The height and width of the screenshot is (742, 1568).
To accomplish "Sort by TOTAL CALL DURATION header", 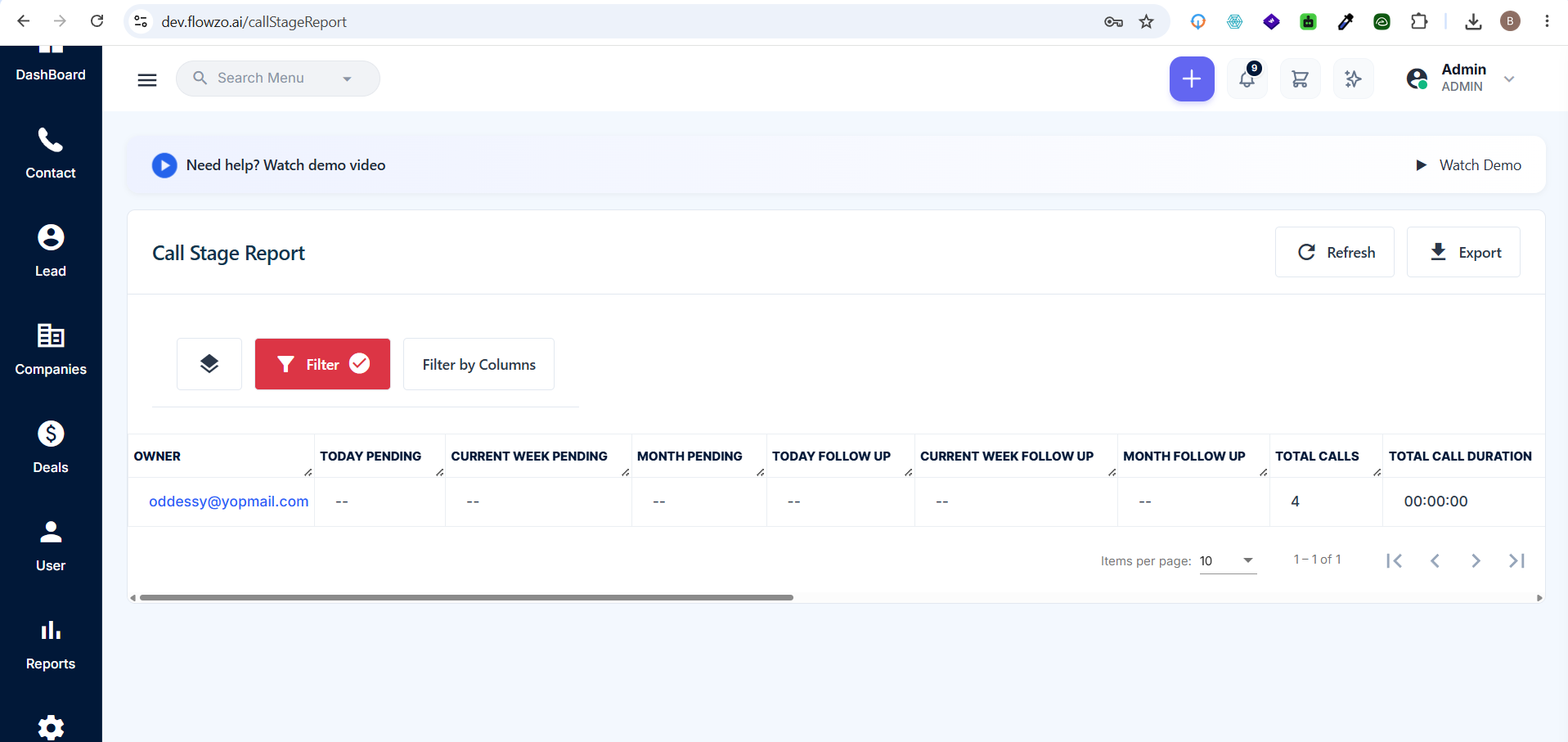I will [x=1460, y=456].
